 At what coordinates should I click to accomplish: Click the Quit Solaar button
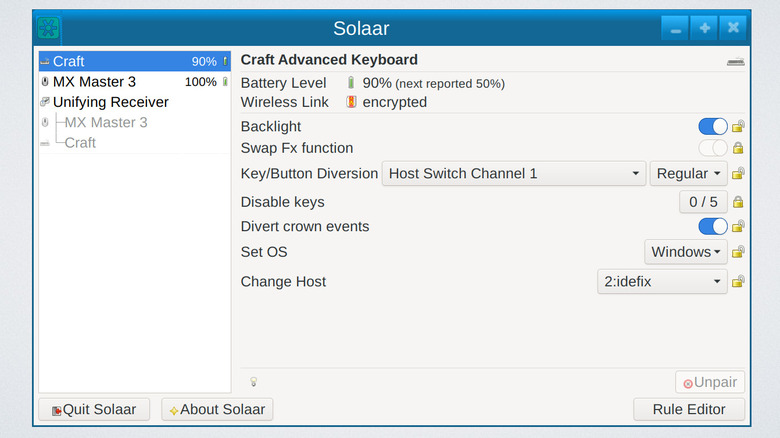point(94,409)
